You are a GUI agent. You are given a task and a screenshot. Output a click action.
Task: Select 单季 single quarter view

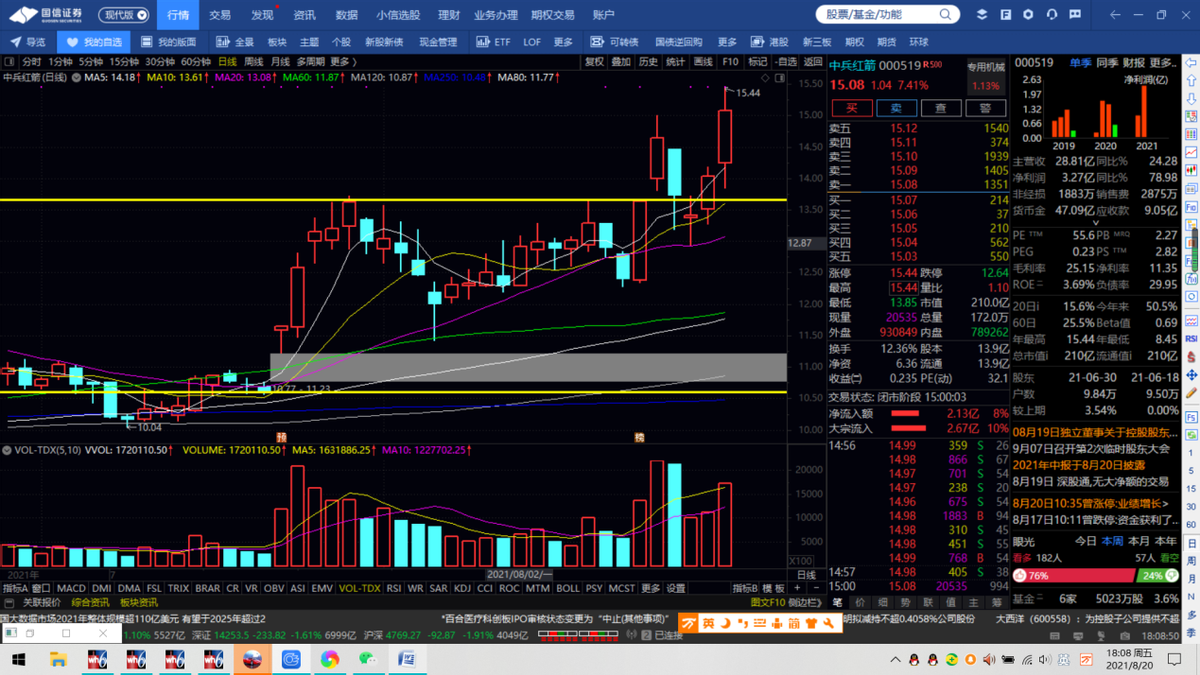tap(1080, 62)
